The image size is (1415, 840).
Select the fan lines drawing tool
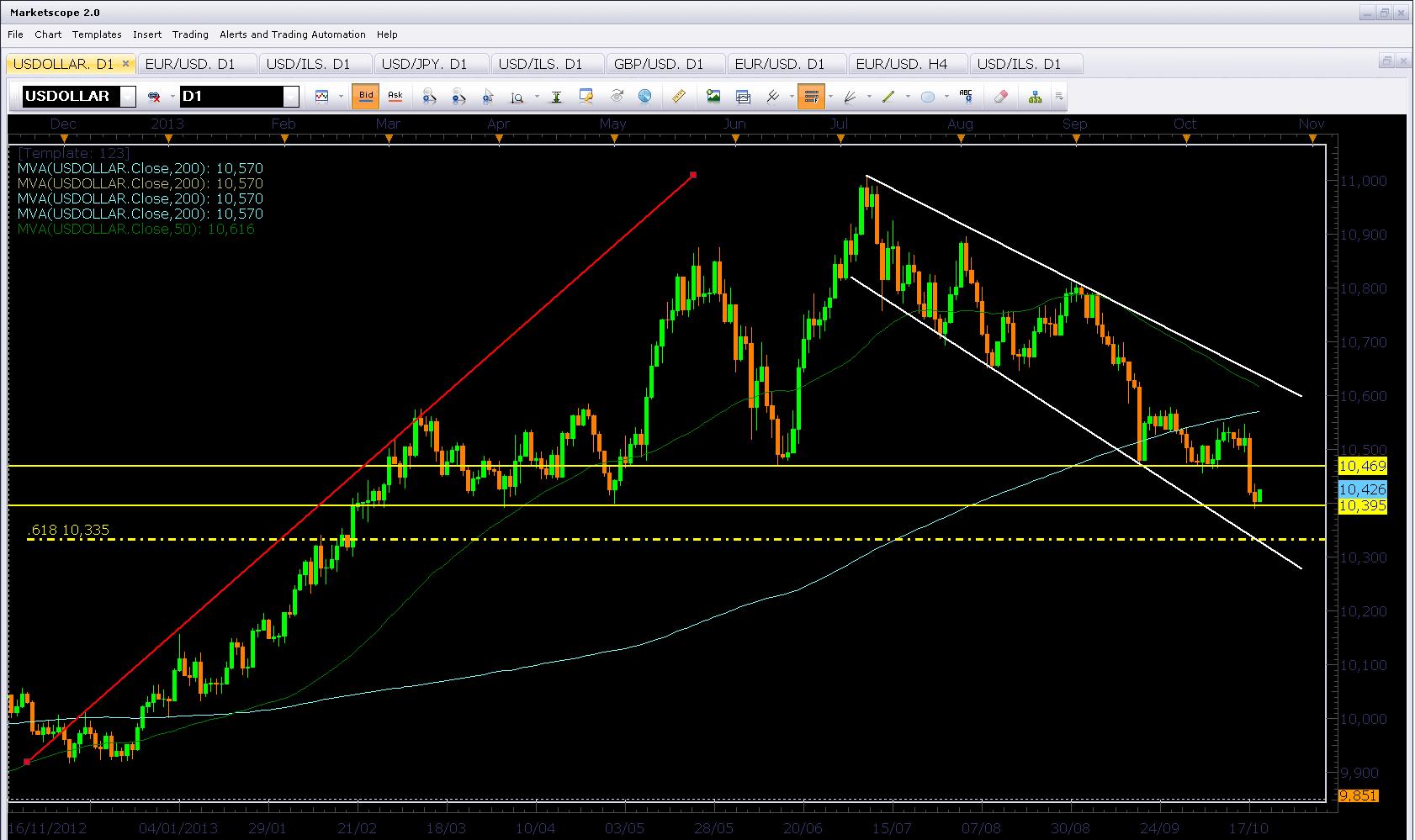click(850, 97)
